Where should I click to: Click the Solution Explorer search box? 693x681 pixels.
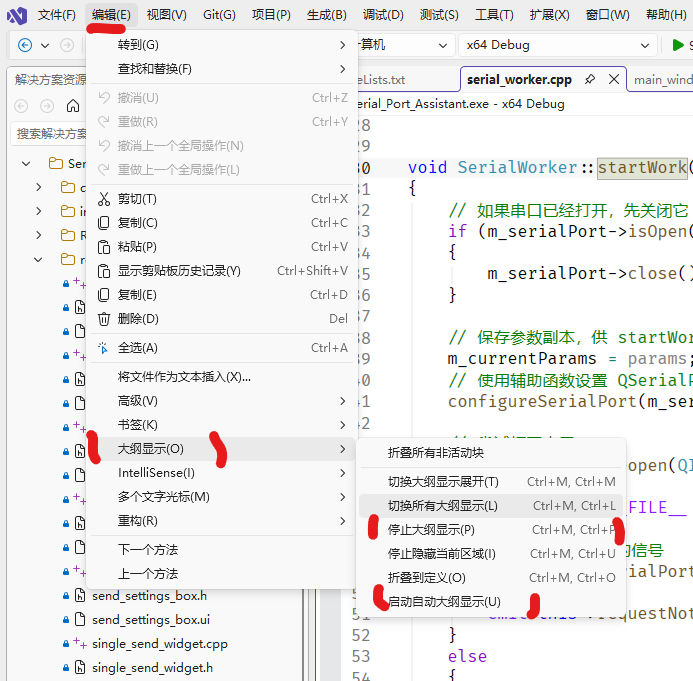coord(50,133)
